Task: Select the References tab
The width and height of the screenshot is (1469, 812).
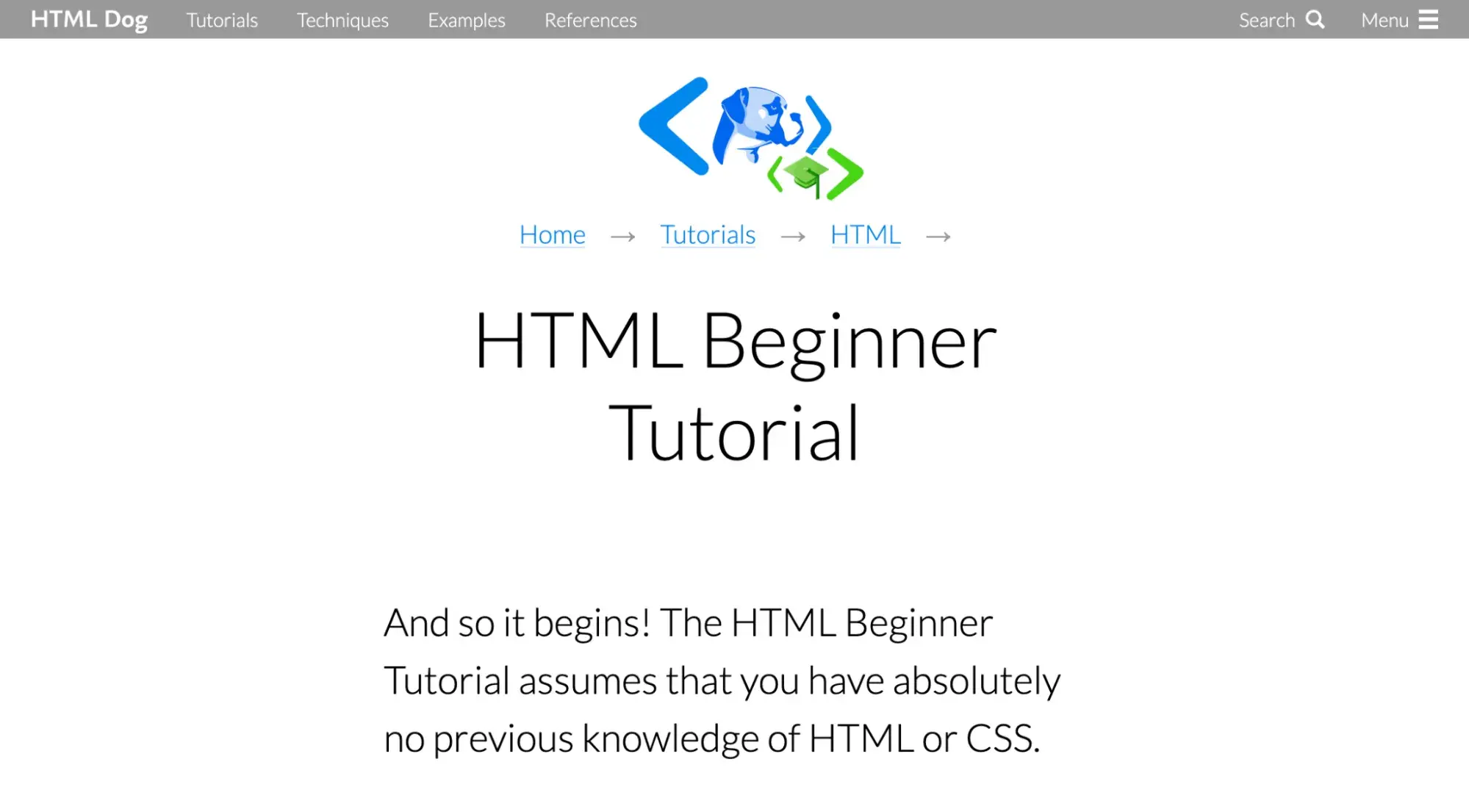Action: [590, 19]
